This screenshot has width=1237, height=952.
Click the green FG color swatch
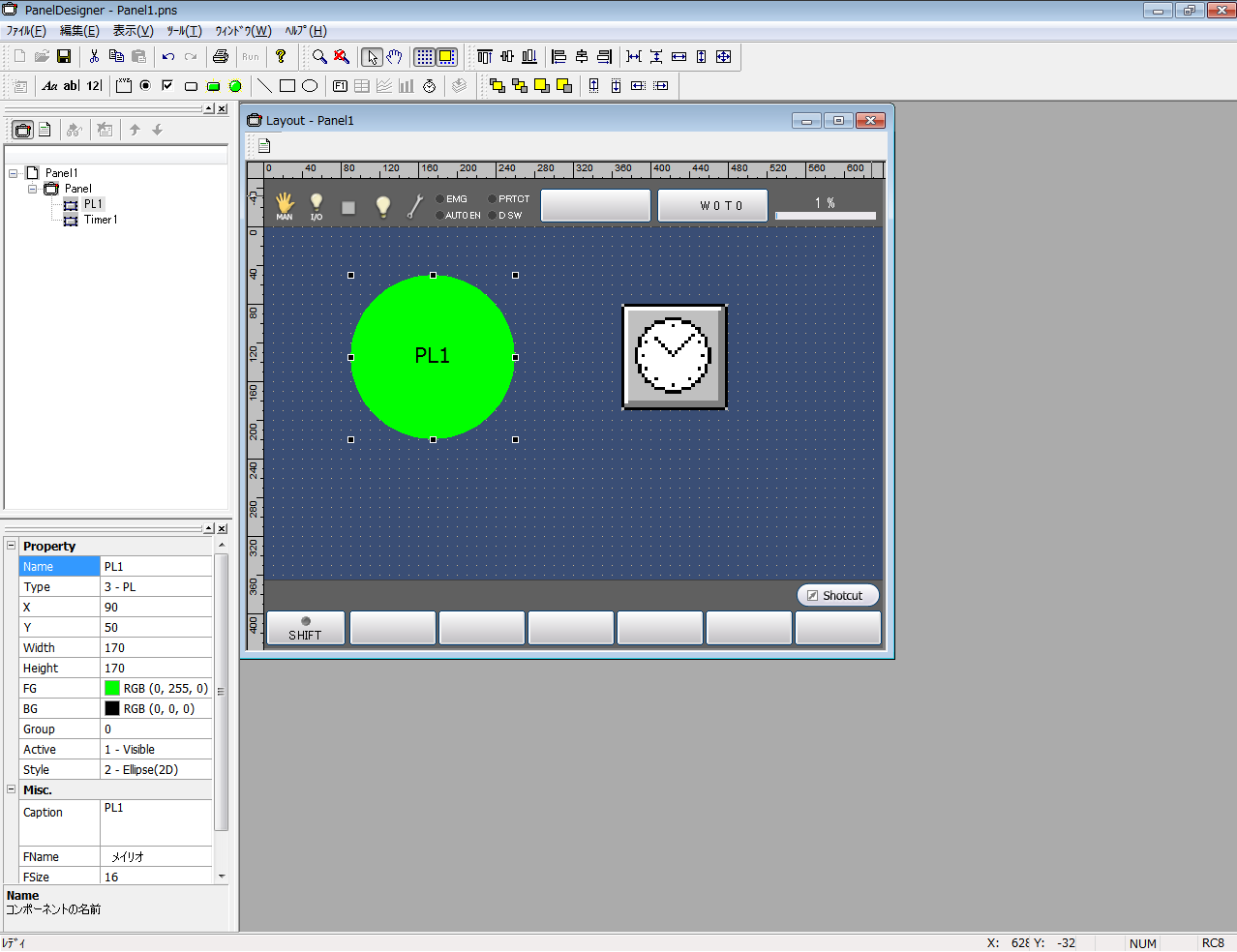112,688
